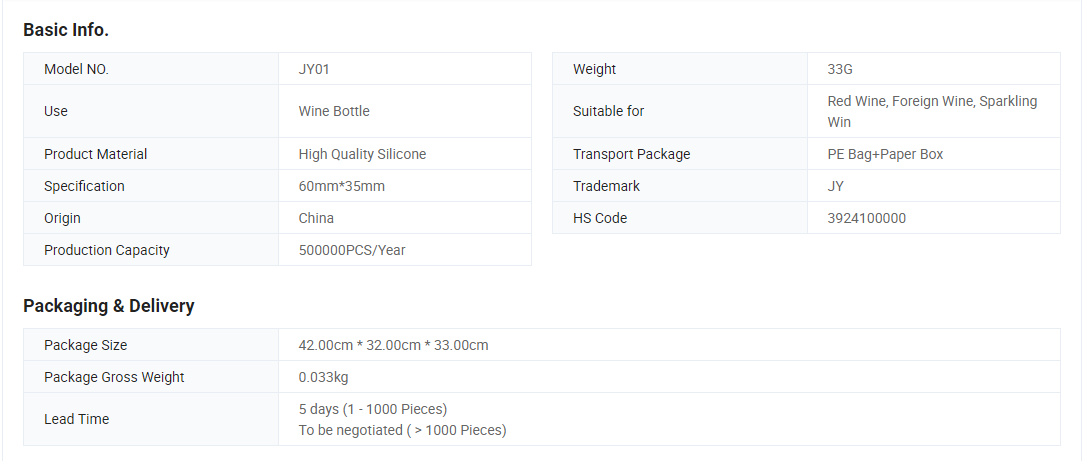Screen dimensions: 1083x461
Task: Click the China origin value
Action: point(316,218)
